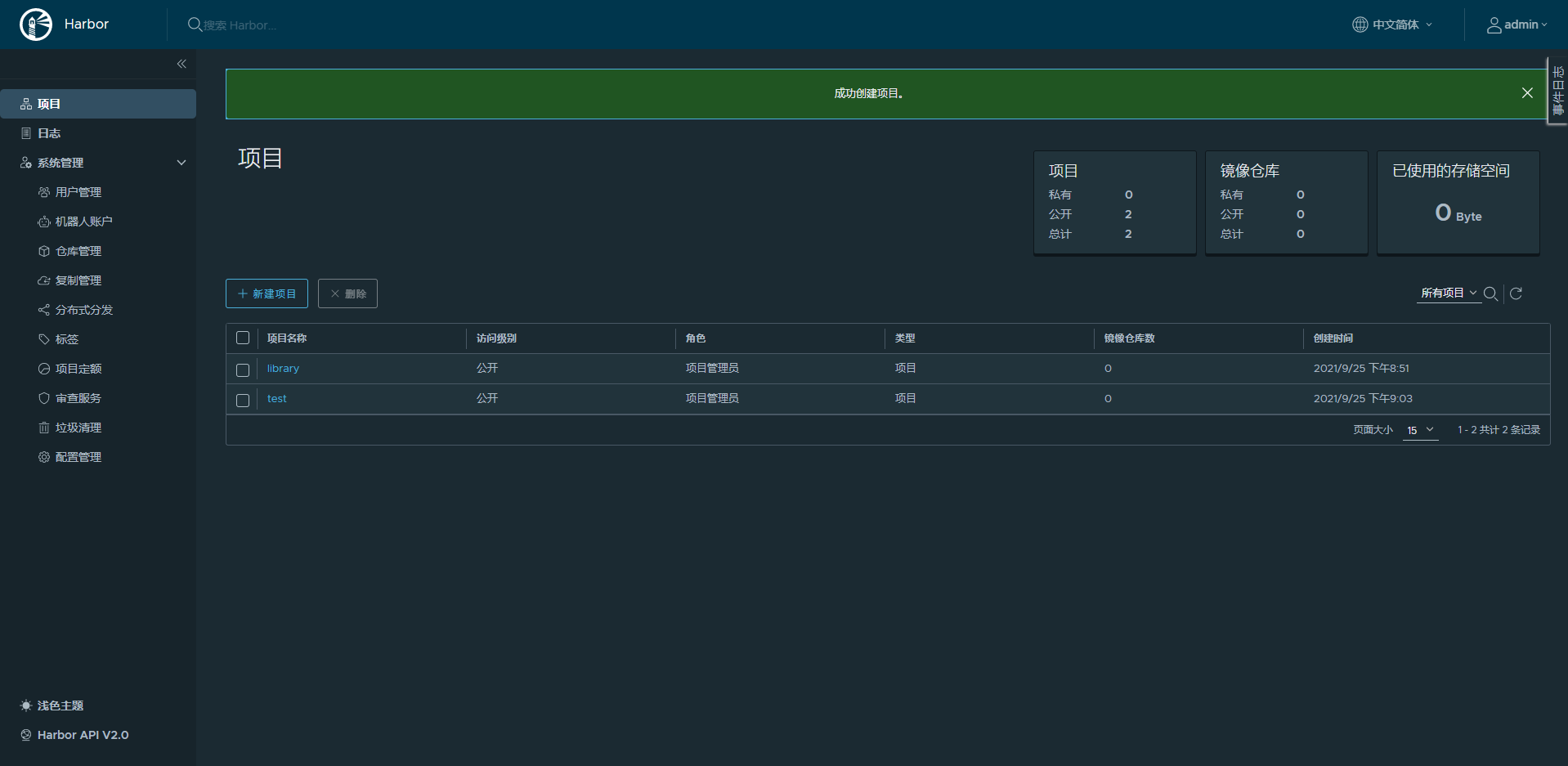Open the test project link

277,399
